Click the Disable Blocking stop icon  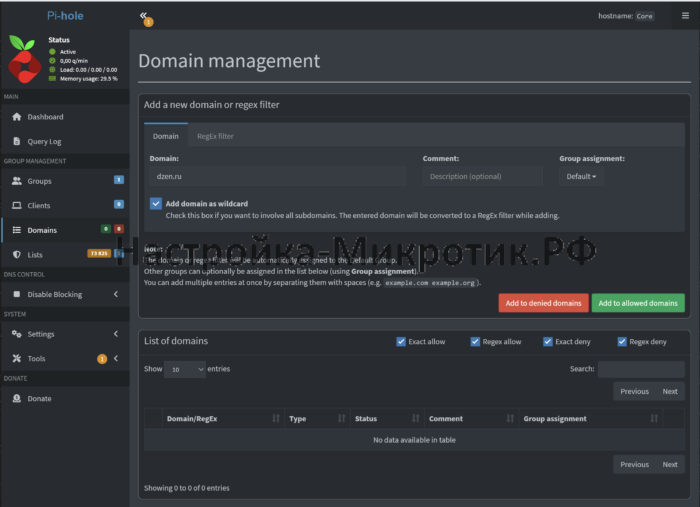tap(17, 294)
